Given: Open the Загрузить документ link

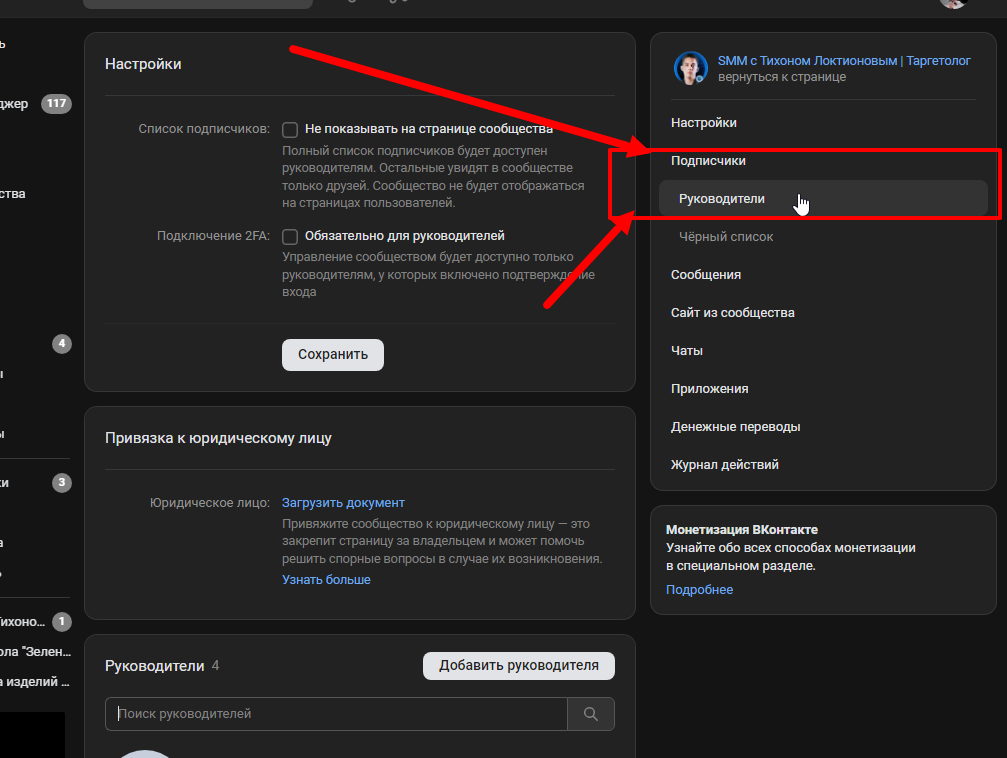Looking at the screenshot, I should click(343, 502).
